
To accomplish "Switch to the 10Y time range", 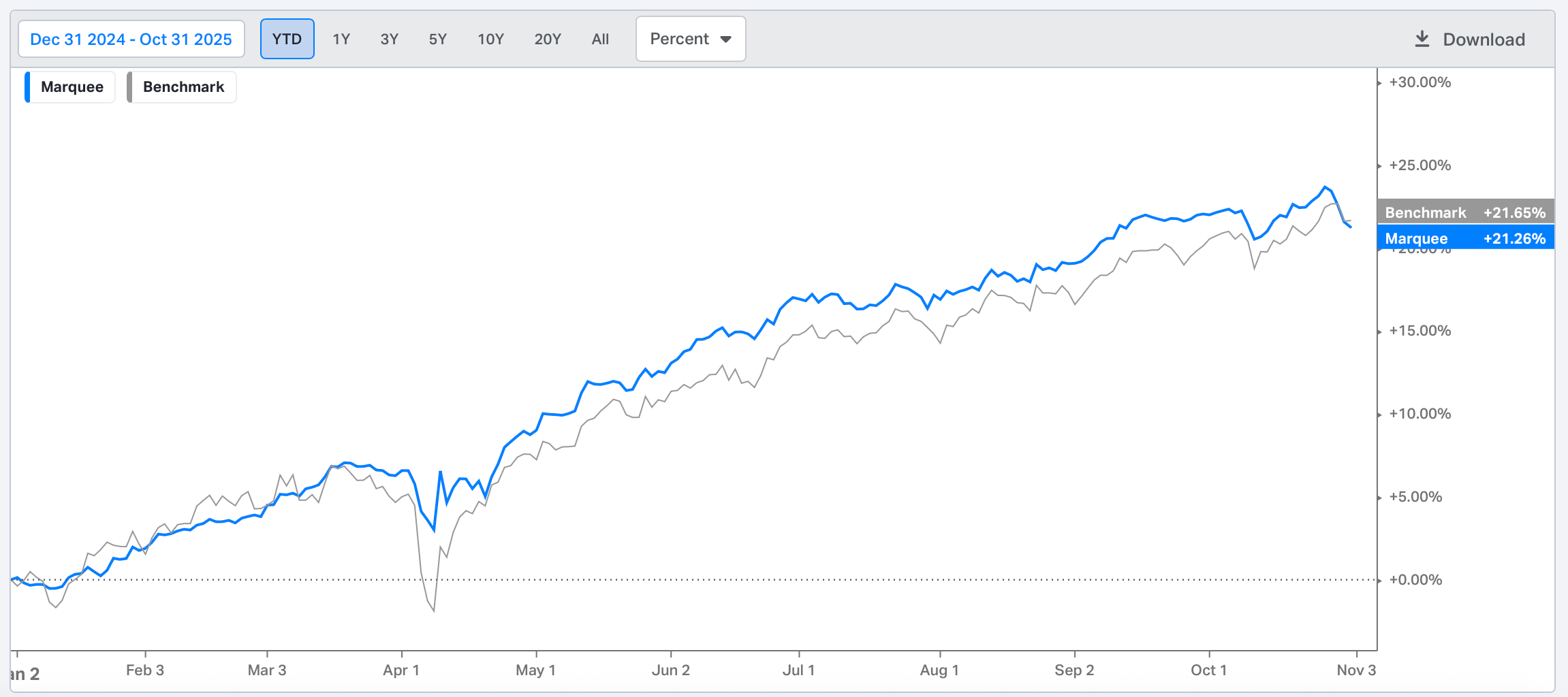I will pos(490,39).
